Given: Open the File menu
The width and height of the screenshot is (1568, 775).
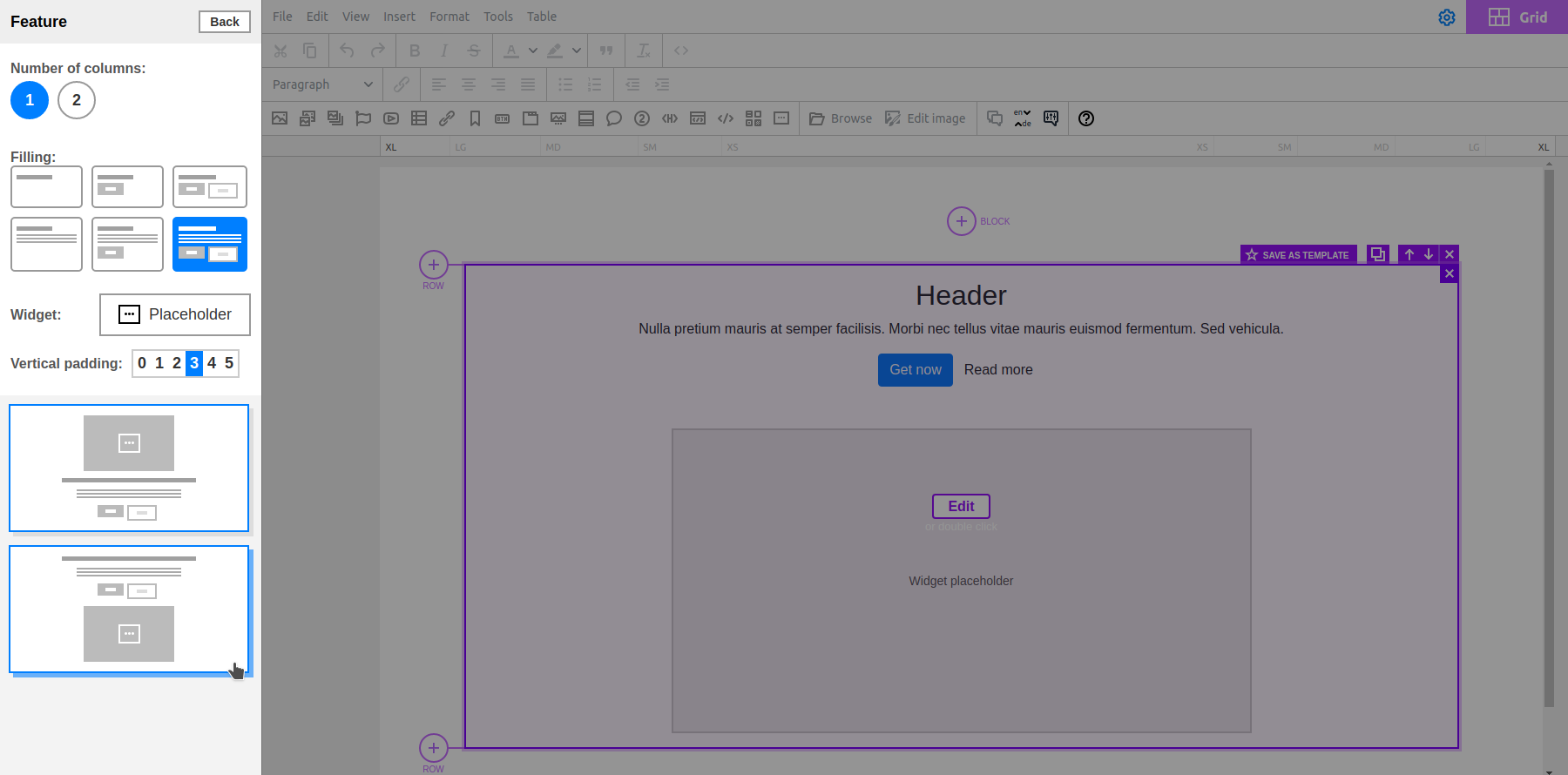Looking at the screenshot, I should 282,17.
